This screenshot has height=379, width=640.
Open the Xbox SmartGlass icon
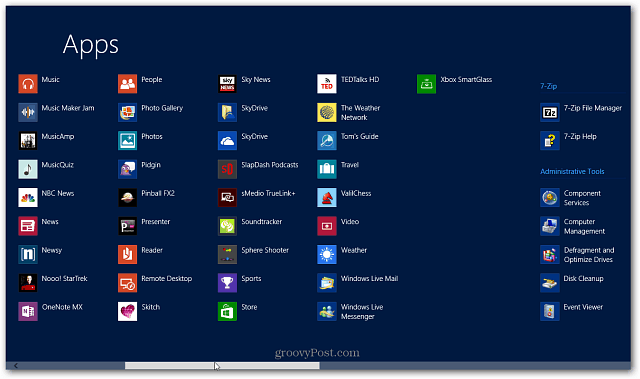click(427, 84)
